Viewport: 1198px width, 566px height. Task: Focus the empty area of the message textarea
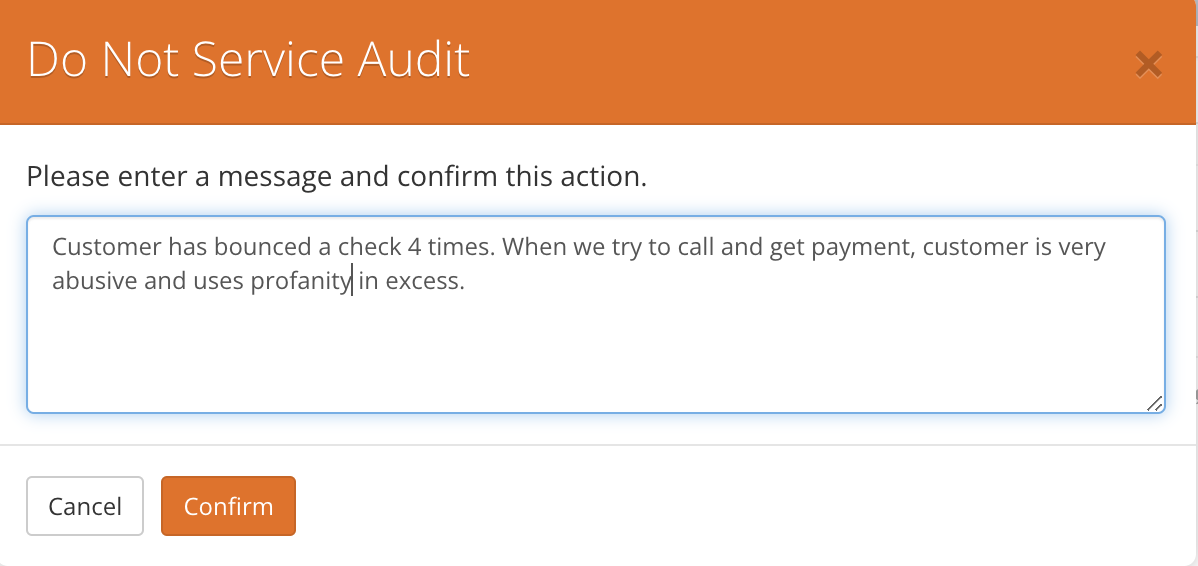click(596, 351)
